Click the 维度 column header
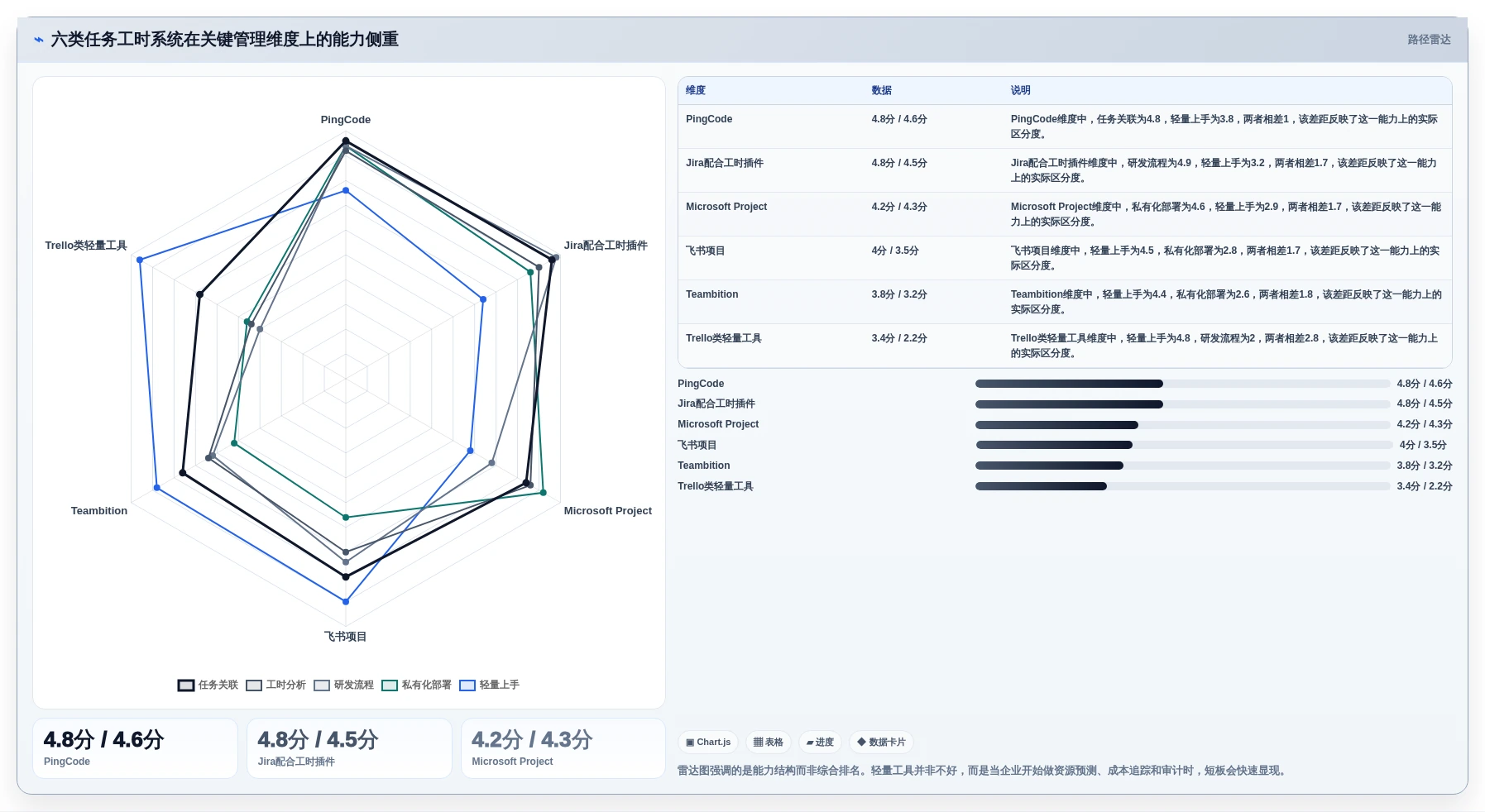Image resolution: width=1485 pixels, height=812 pixels. click(x=696, y=91)
